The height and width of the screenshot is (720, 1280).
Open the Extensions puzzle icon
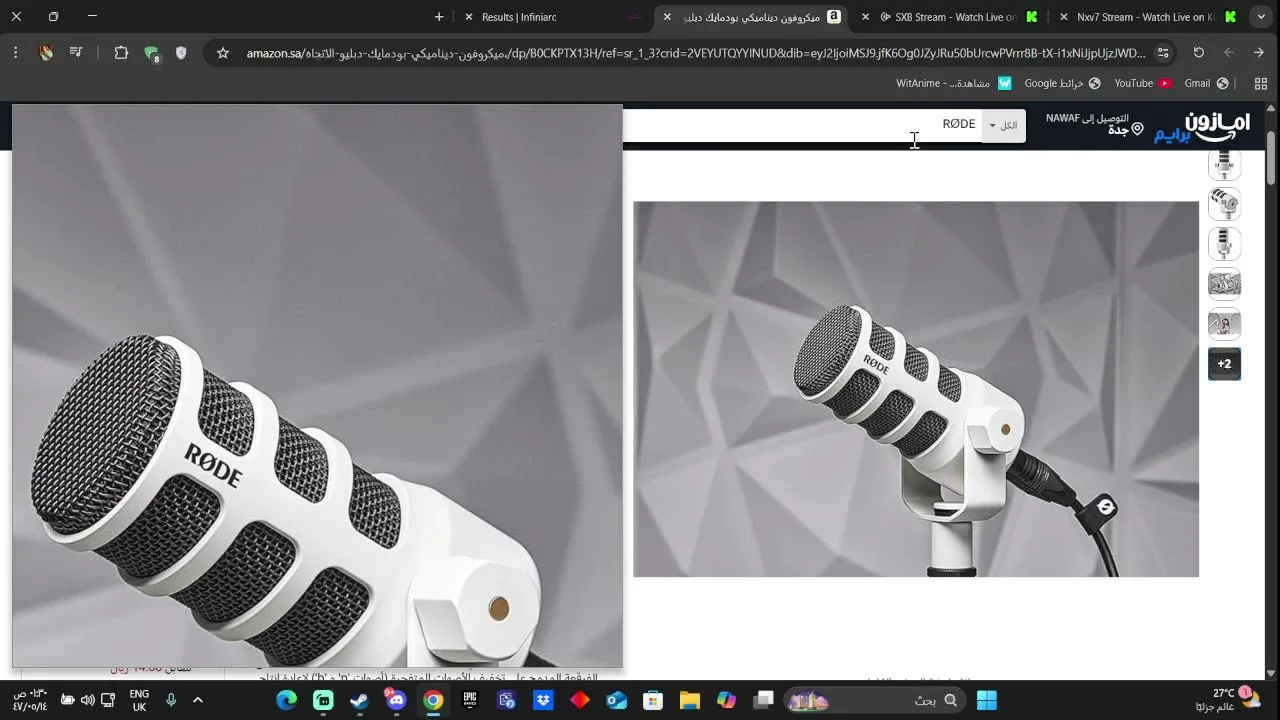121,53
